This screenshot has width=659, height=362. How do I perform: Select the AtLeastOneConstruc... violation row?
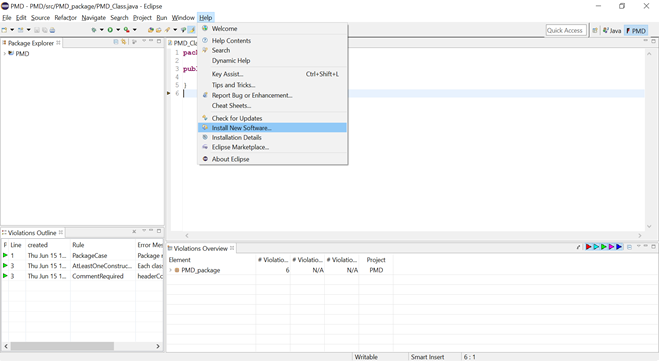point(82,266)
